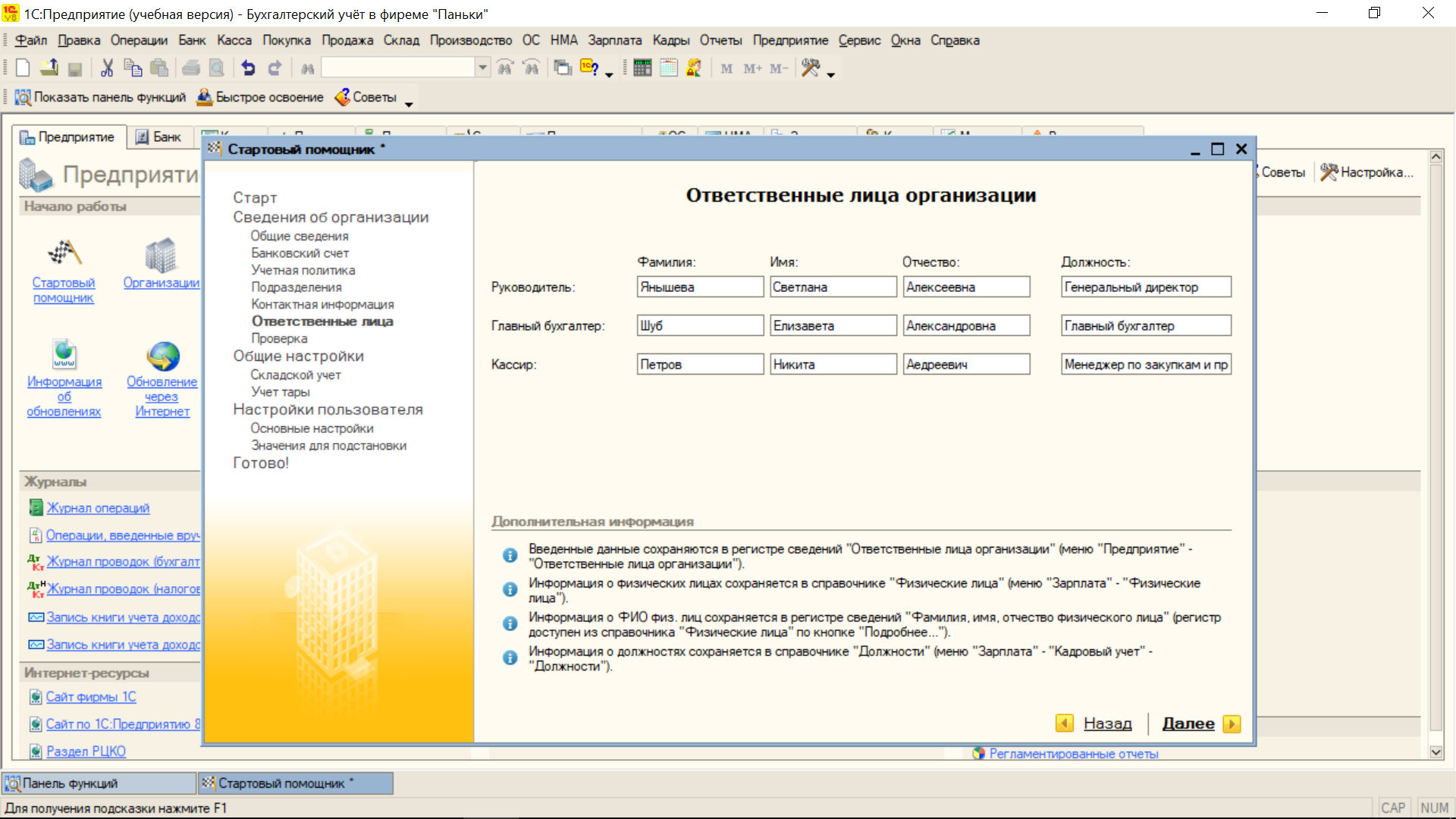Go back with Назад link
Image resolution: width=1456 pixels, height=819 pixels.
point(1107,723)
